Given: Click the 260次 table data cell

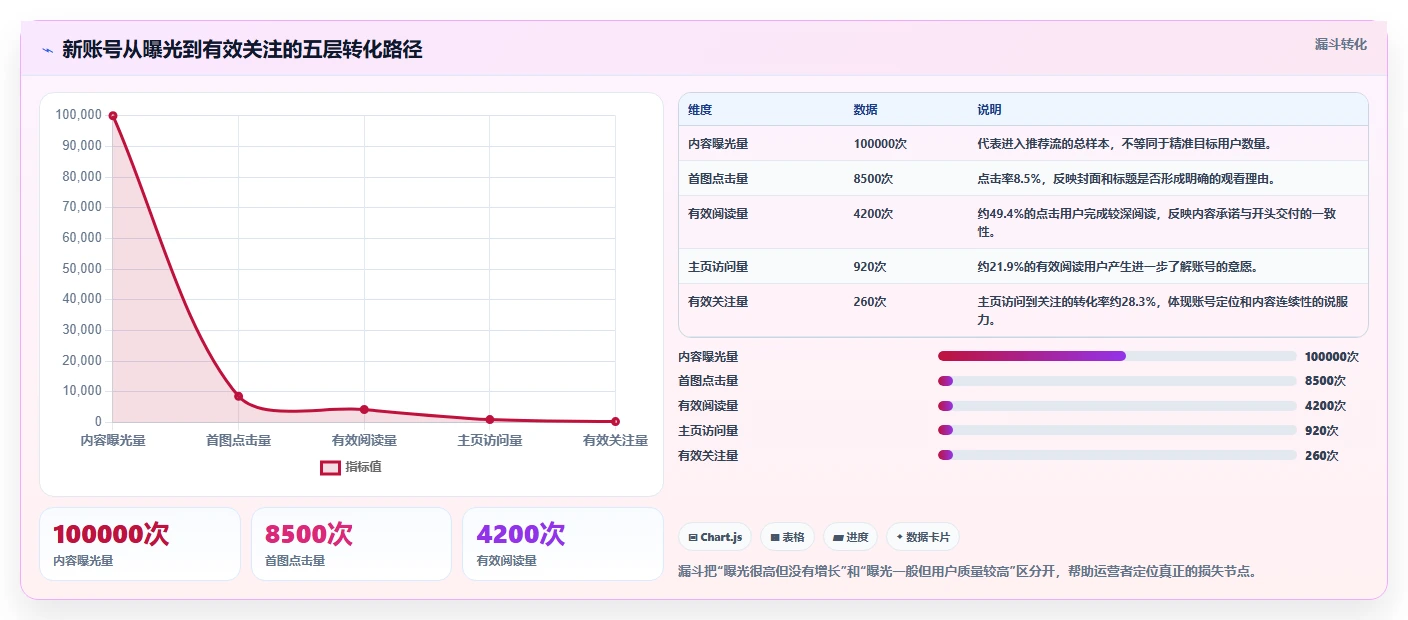Looking at the screenshot, I should tap(906, 310).
